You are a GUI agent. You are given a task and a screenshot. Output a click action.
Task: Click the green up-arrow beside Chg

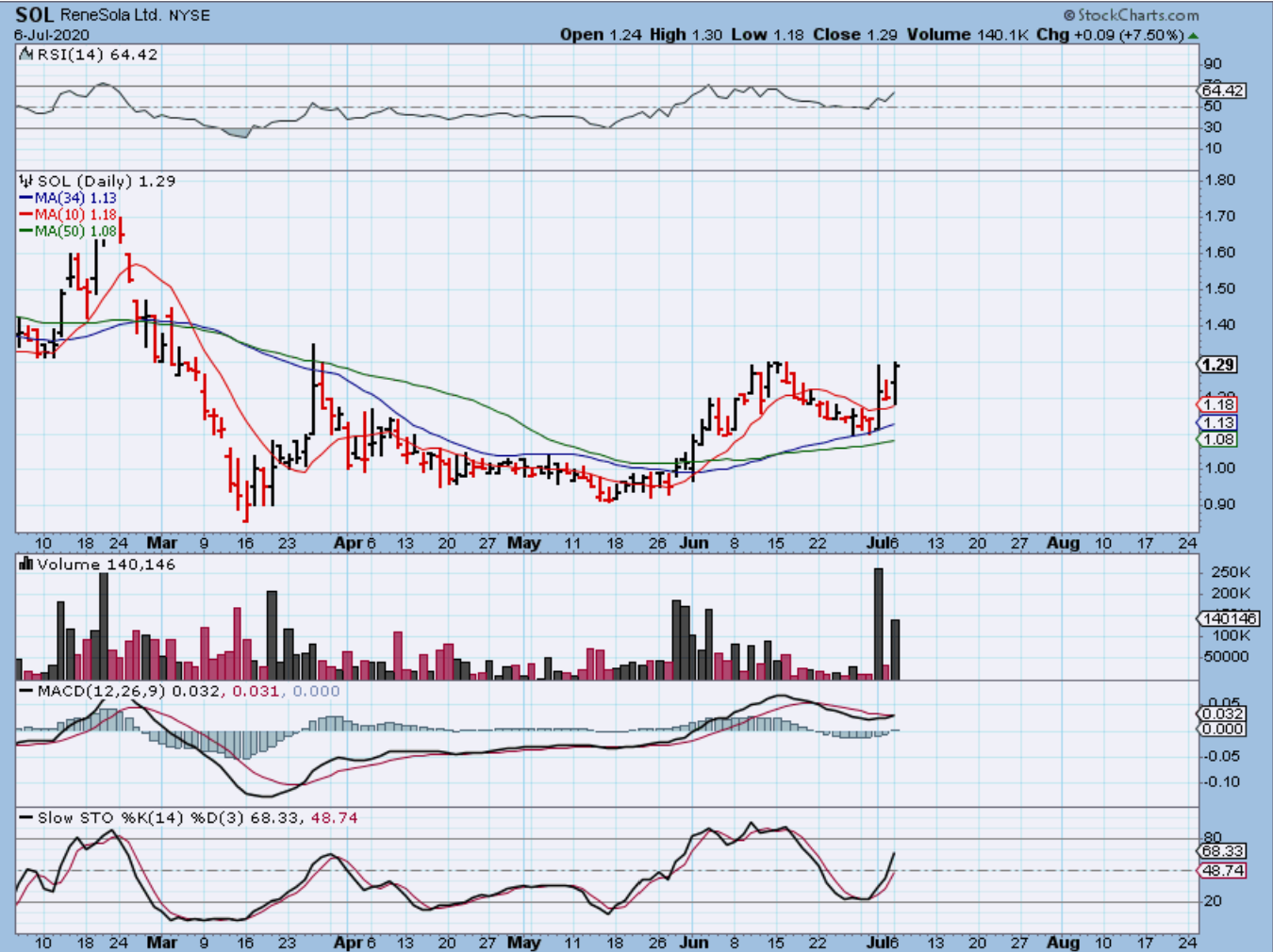1194,36
